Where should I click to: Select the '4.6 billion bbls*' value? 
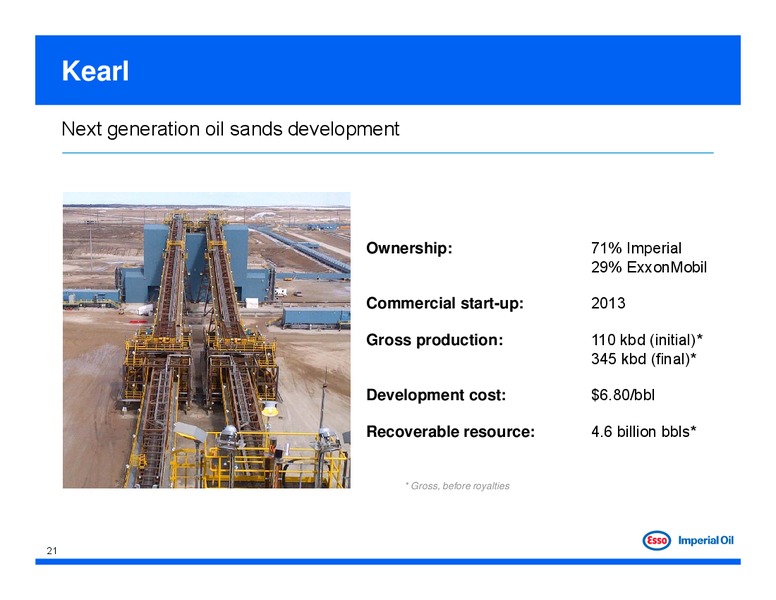643,432
